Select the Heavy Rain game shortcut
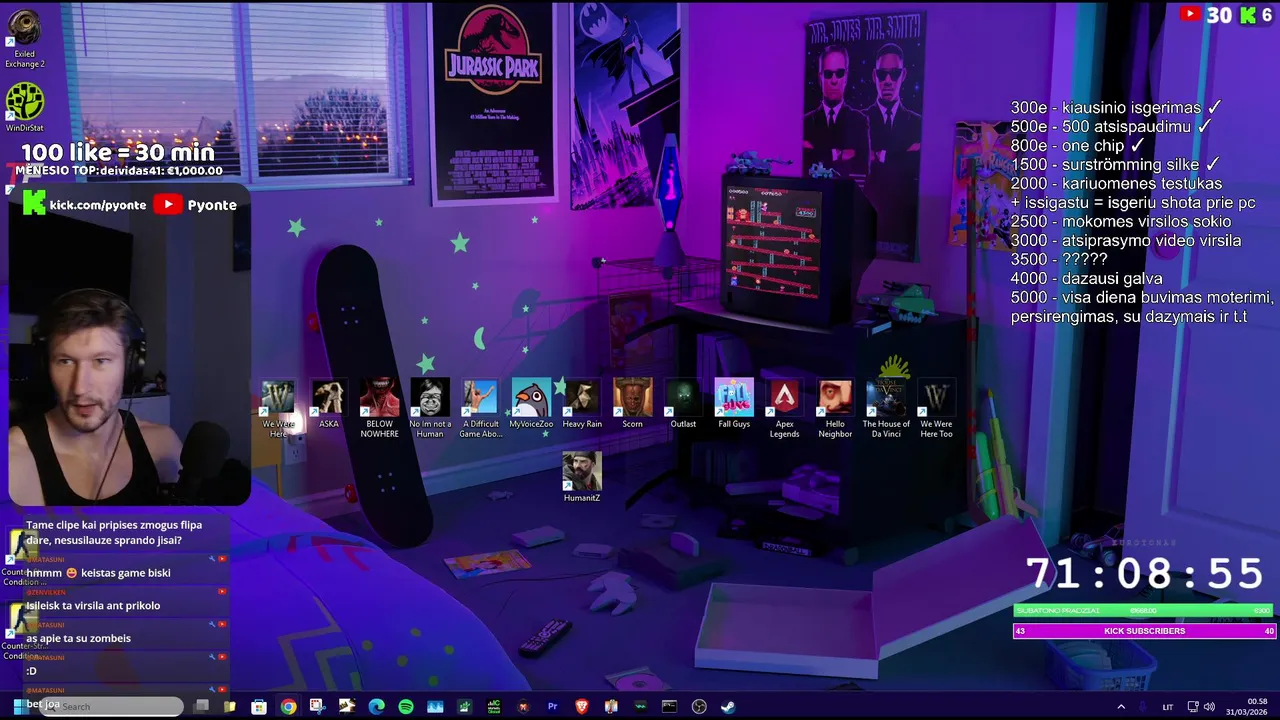 [x=582, y=404]
